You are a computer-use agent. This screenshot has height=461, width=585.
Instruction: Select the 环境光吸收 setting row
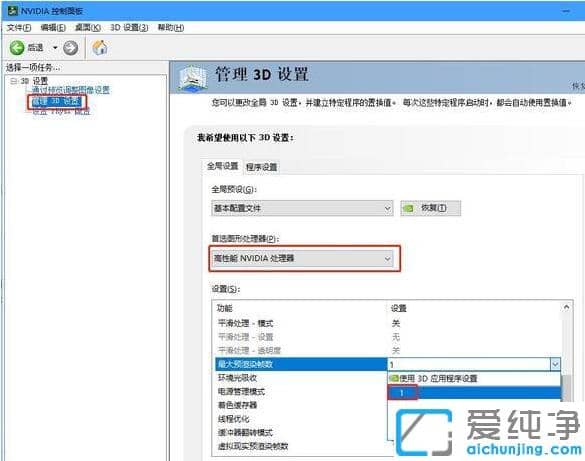coord(301,378)
